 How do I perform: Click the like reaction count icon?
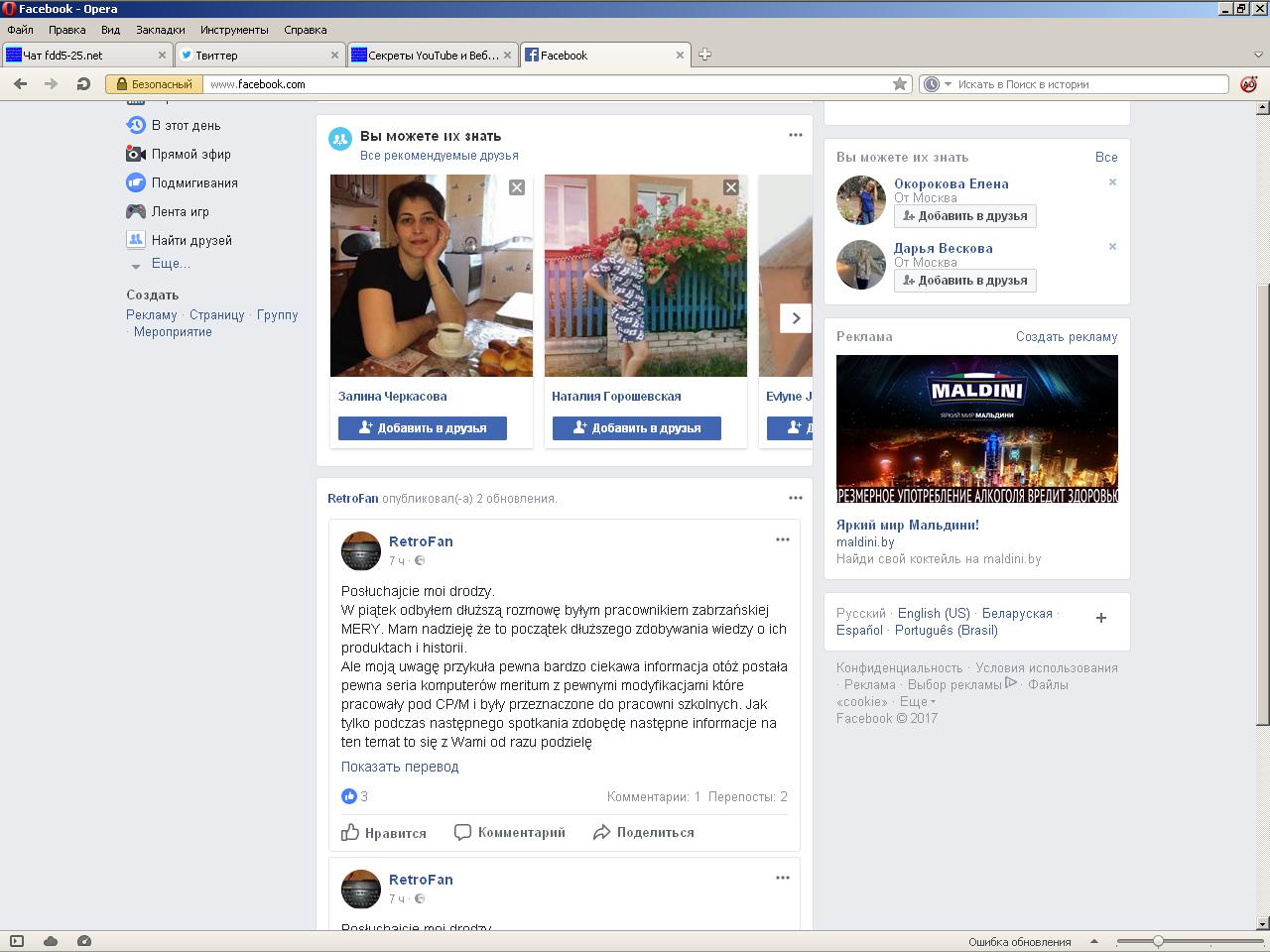349,796
